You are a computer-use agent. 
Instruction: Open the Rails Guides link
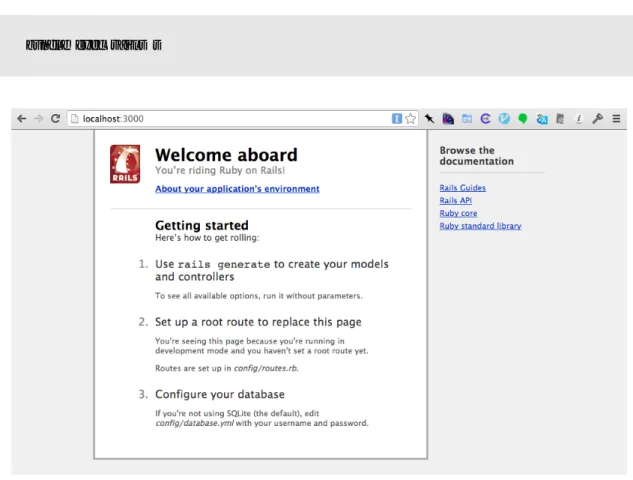[x=463, y=188]
